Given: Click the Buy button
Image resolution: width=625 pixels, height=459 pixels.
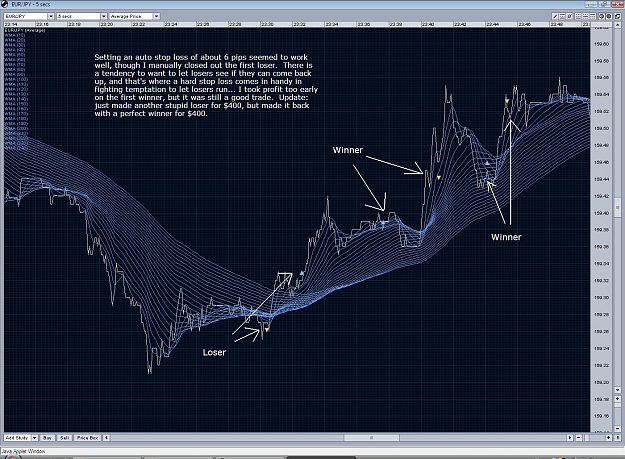Looking at the screenshot, I should coord(47,438).
